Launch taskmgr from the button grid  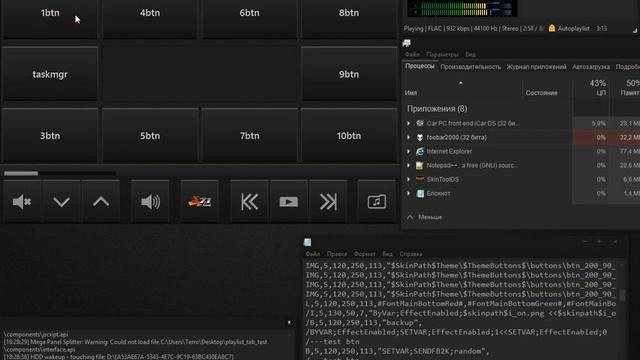(x=50, y=74)
